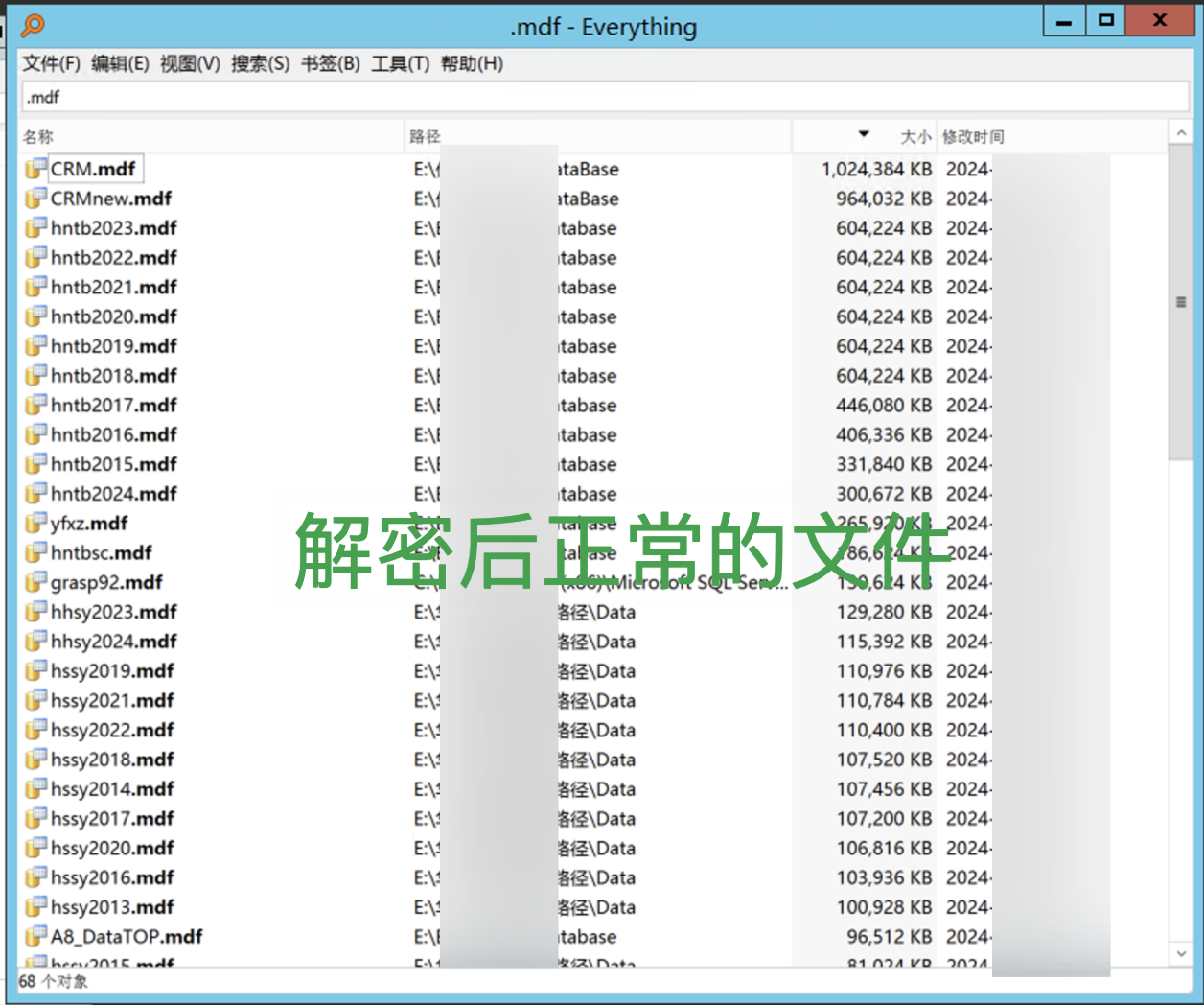Select the file name hssy2017.mdf
1204x1005 pixels.
click(112, 819)
